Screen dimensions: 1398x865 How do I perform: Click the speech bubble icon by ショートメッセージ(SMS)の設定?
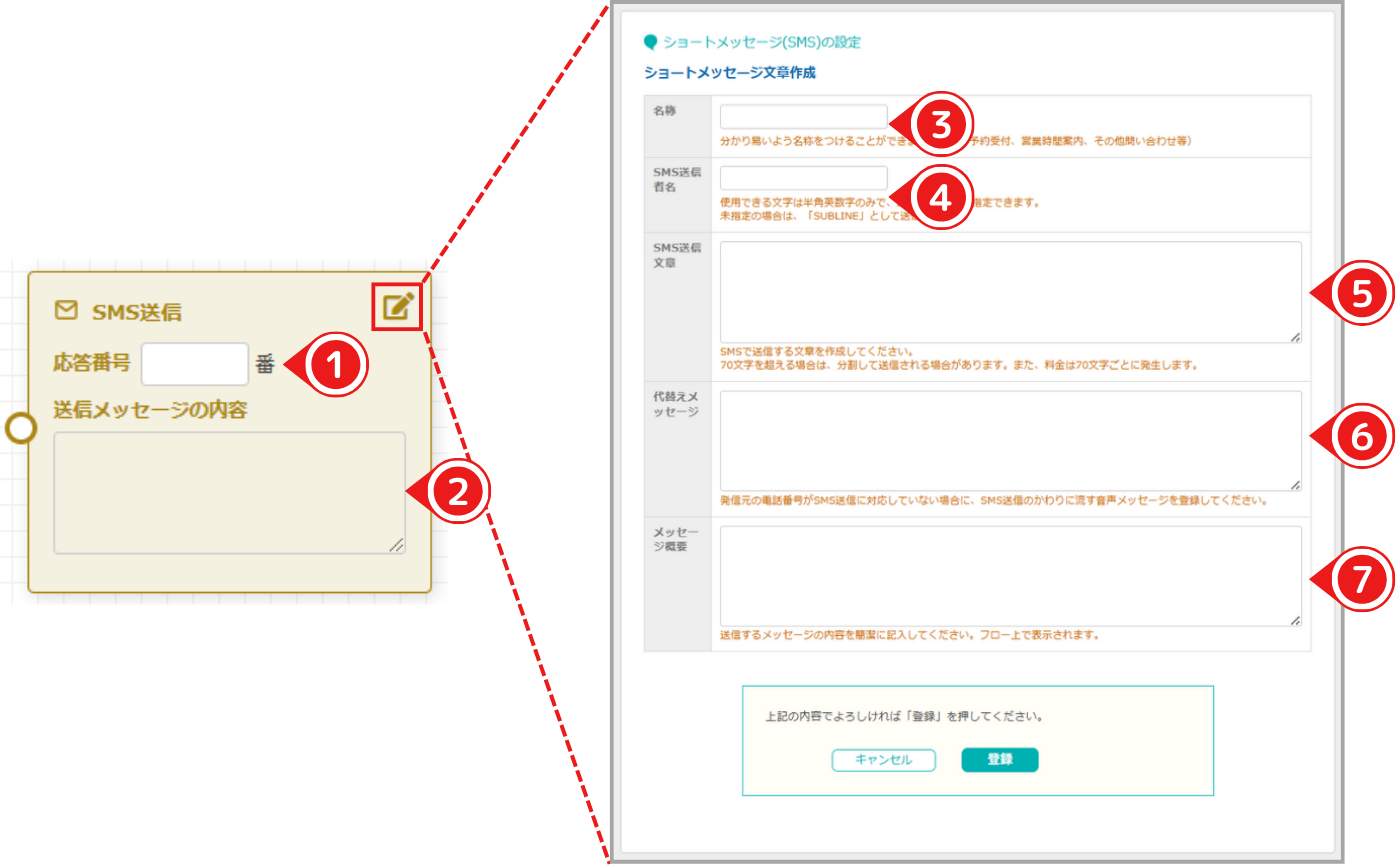(x=651, y=42)
